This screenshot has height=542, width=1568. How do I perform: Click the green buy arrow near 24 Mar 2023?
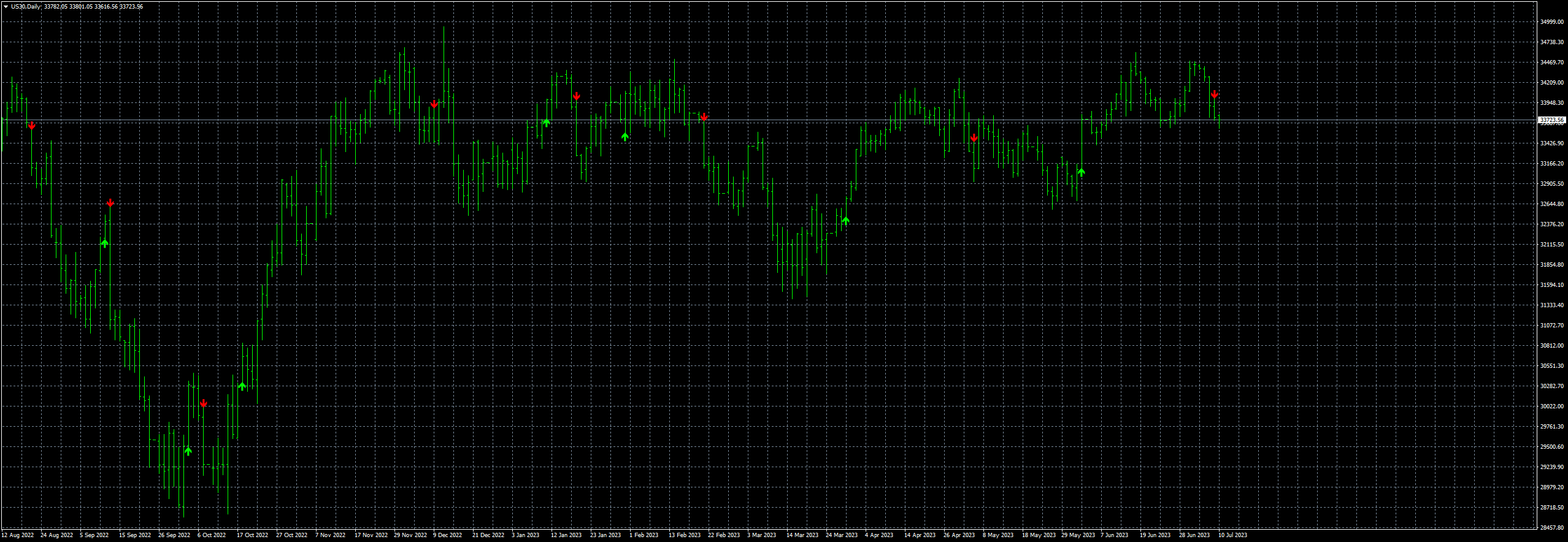point(845,221)
